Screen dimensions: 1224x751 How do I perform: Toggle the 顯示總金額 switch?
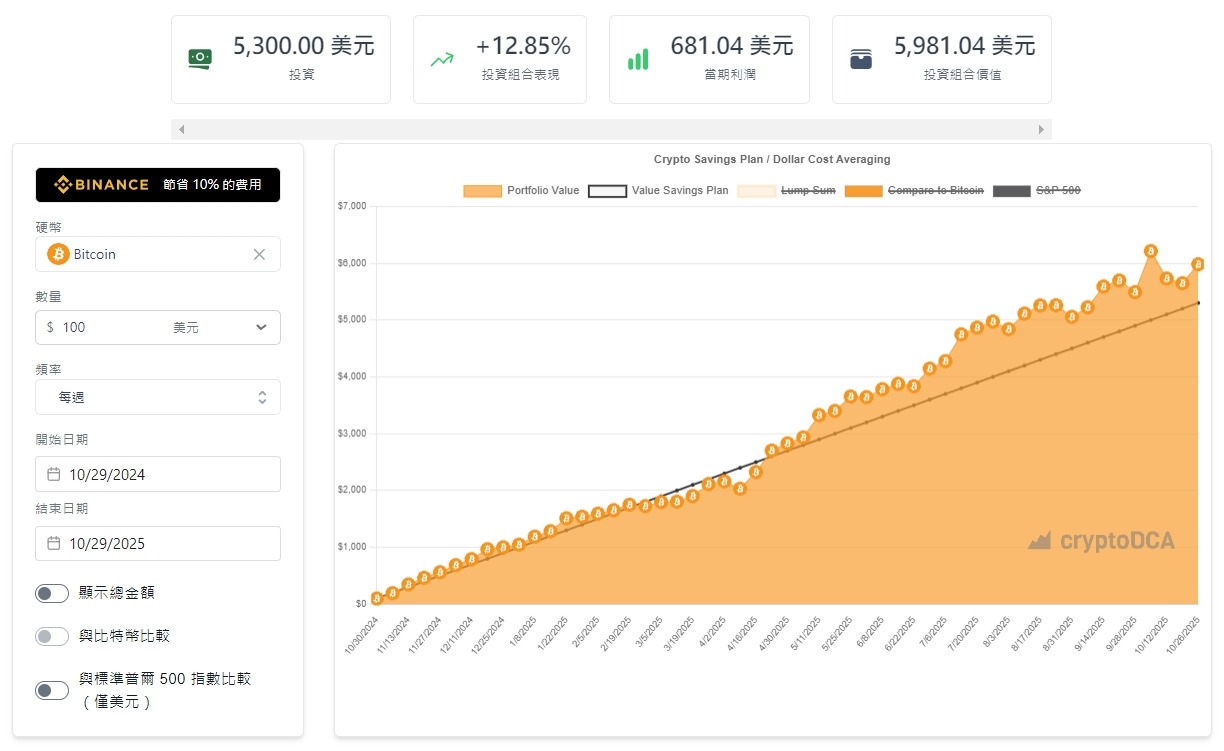point(52,593)
